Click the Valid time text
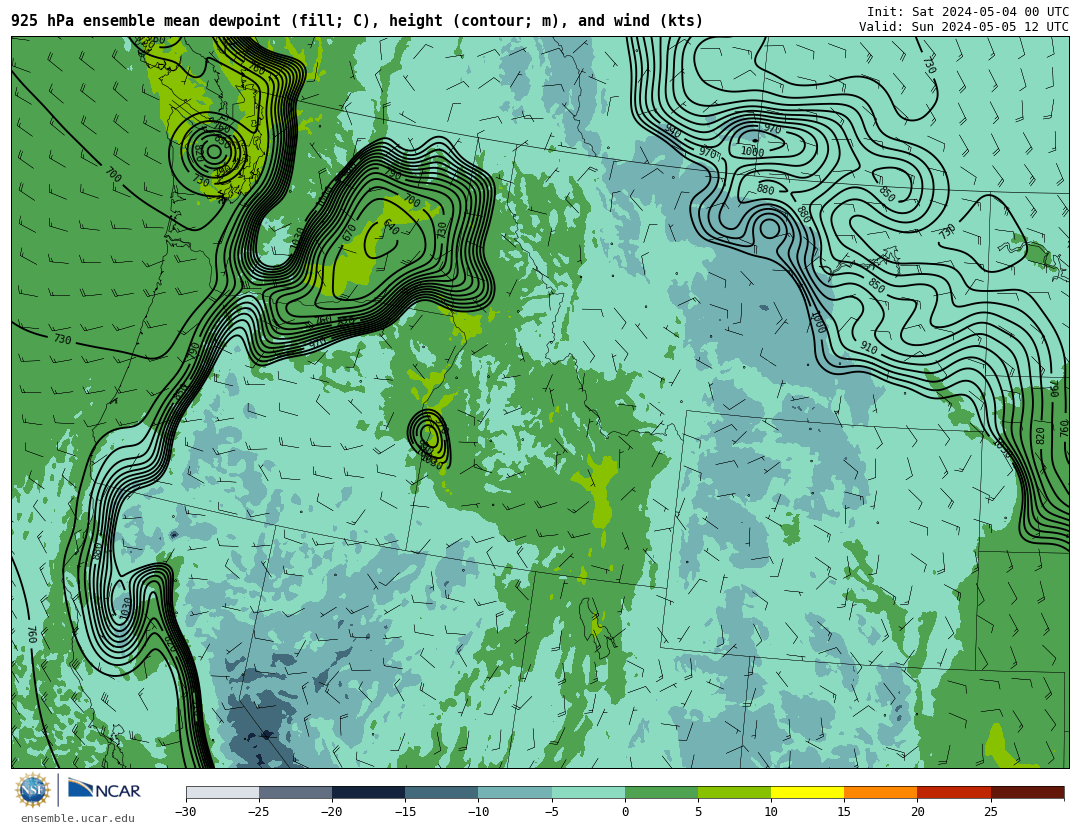 (x=964, y=27)
